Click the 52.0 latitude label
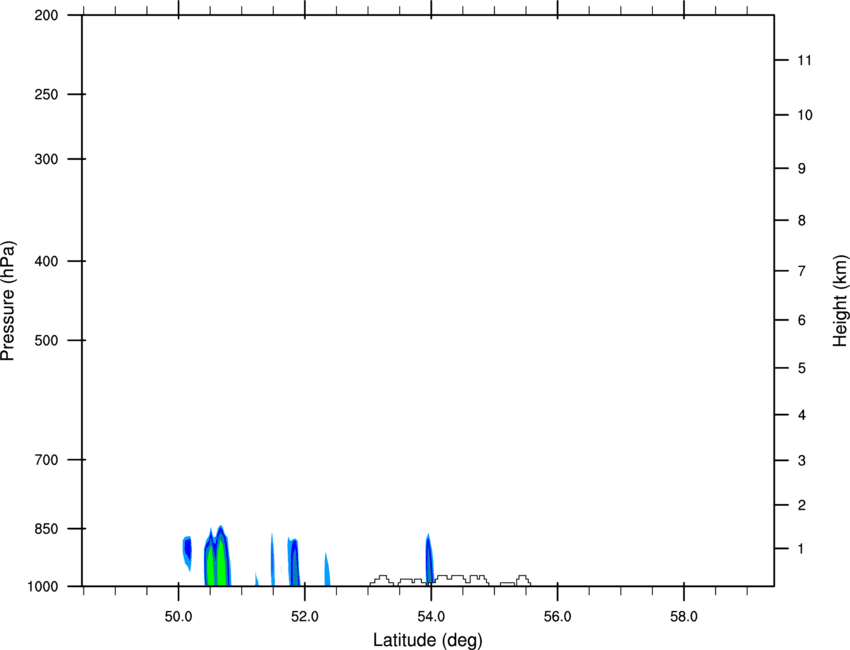The width and height of the screenshot is (850, 650). click(x=305, y=617)
